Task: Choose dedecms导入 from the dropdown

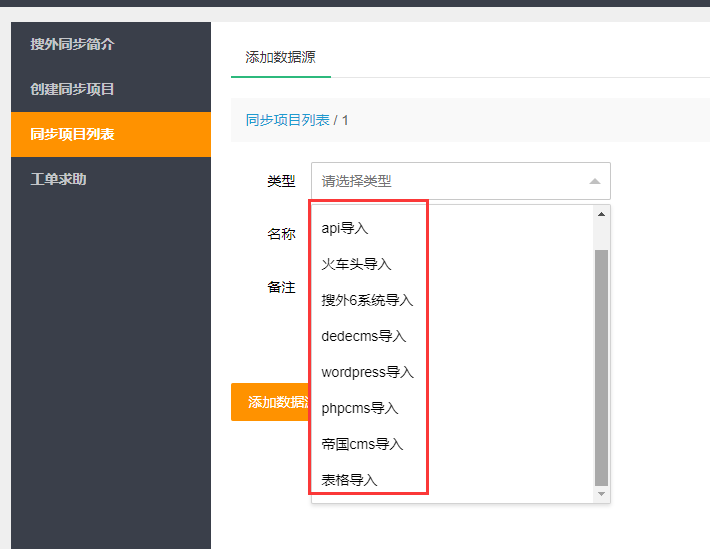Action: tap(363, 336)
